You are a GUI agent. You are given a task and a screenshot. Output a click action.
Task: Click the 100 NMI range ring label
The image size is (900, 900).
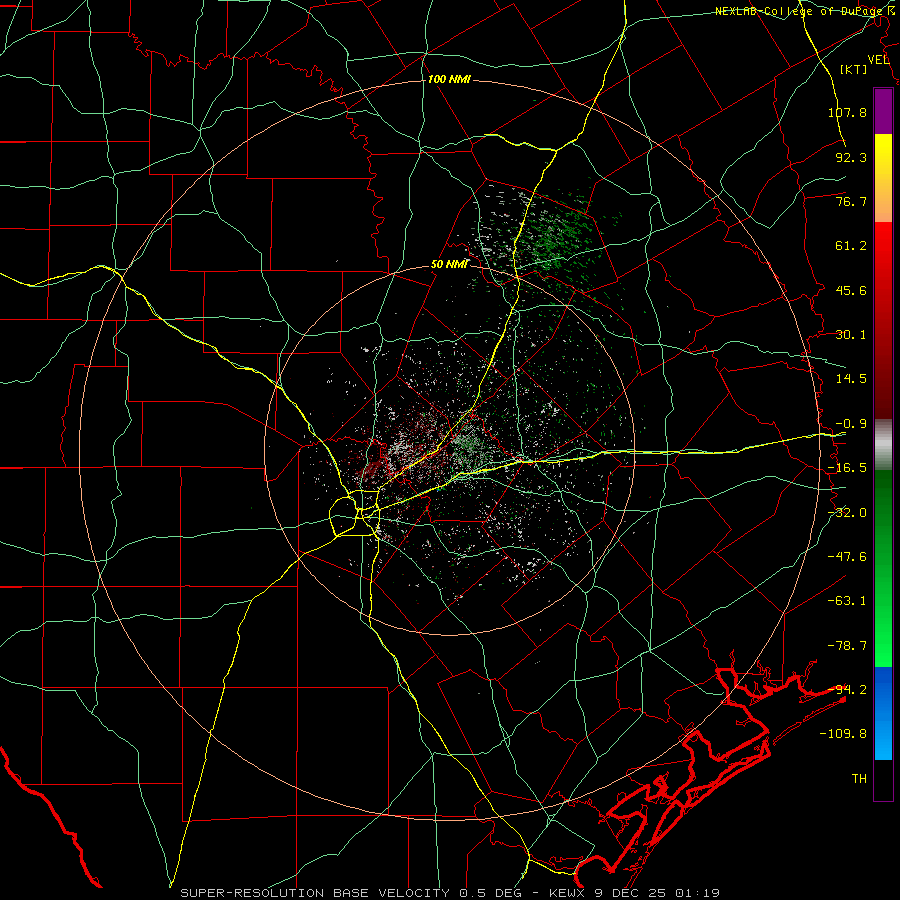pyautogui.click(x=449, y=79)
